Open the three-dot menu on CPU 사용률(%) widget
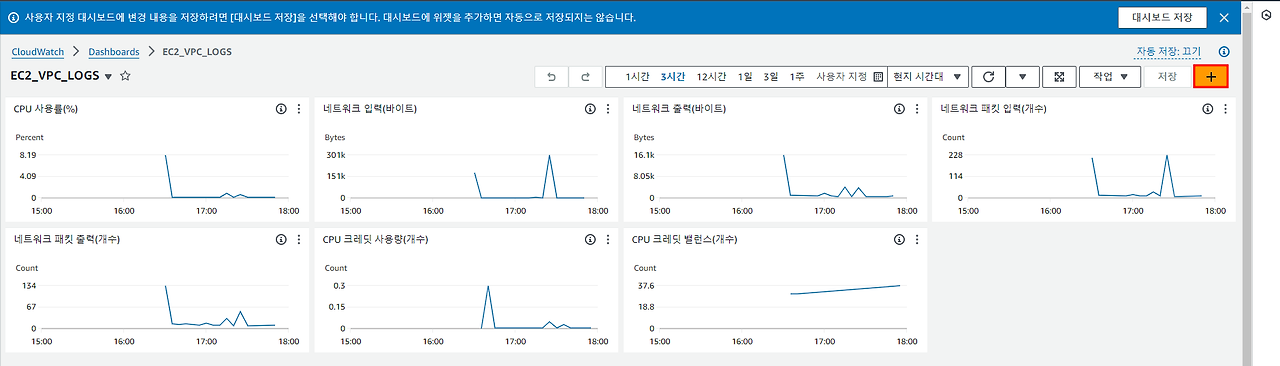 pos(298,108)
